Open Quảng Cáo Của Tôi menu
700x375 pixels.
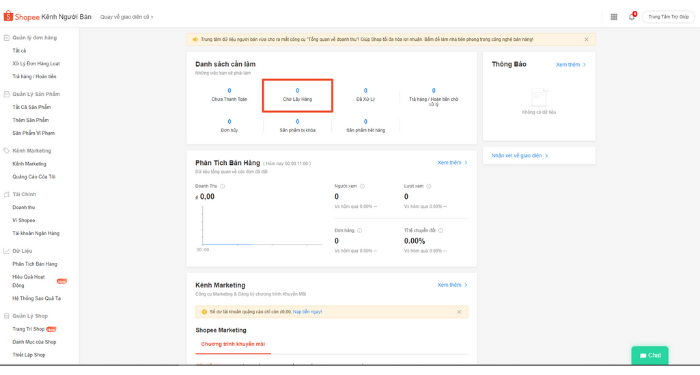[x=34, y=177]
